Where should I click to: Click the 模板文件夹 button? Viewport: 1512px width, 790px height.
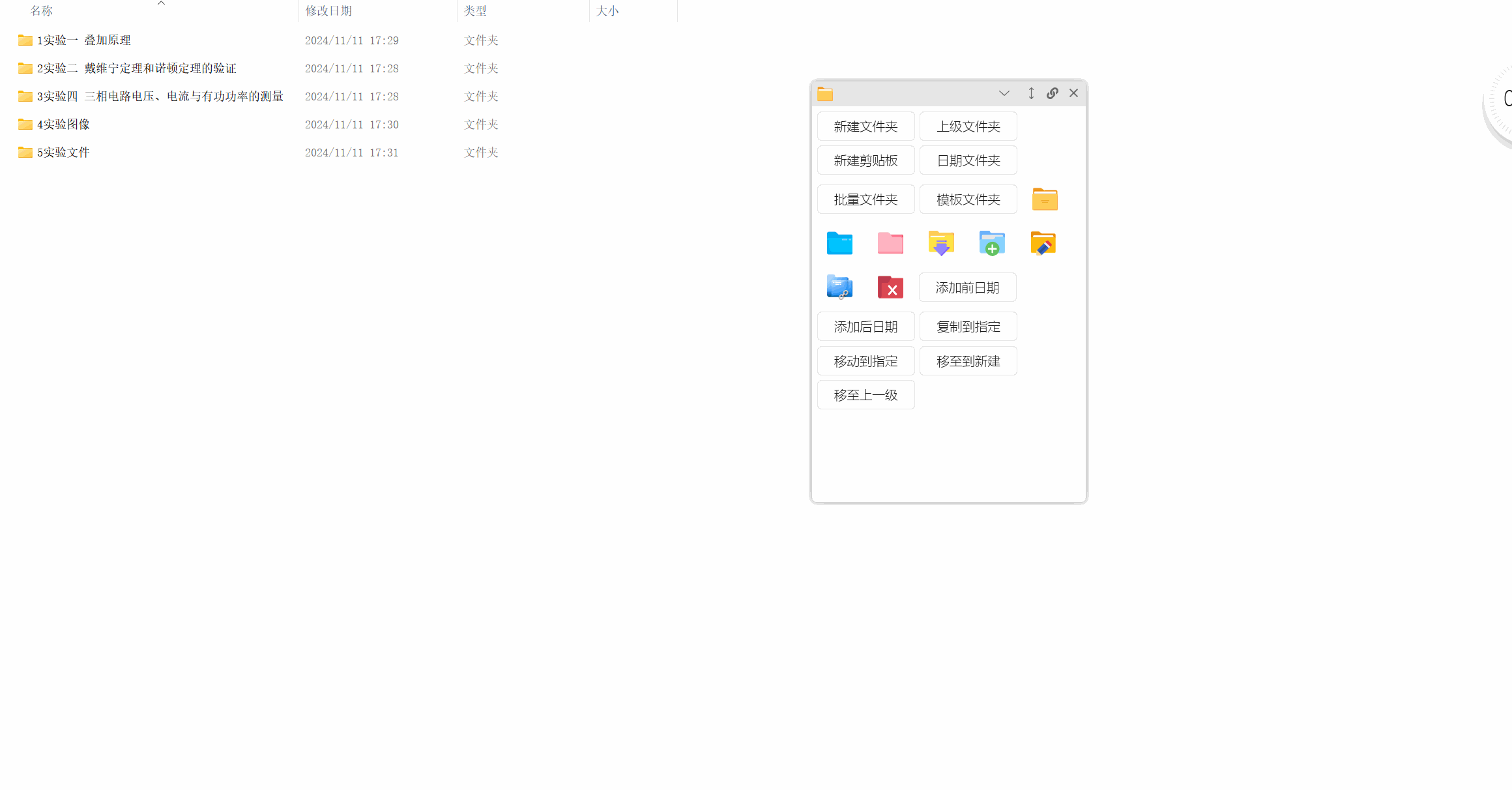coord(968,199)
